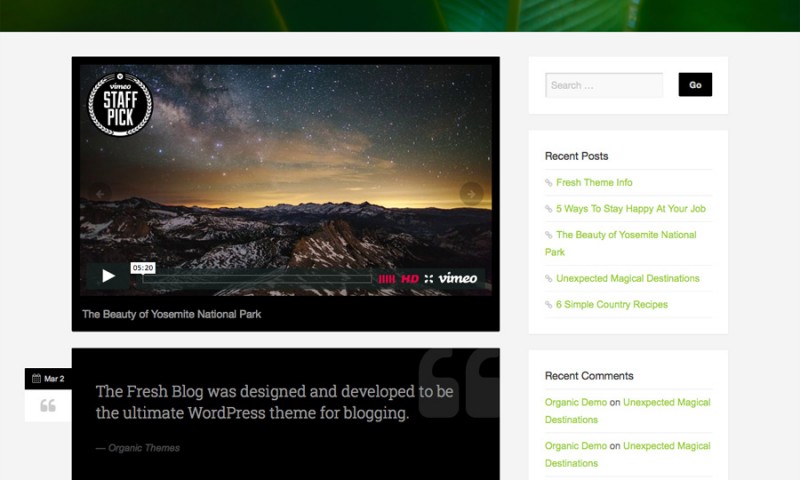Click the Fresh Blog quote text
Screen dimensions: 800x480
tap(274, 402)
